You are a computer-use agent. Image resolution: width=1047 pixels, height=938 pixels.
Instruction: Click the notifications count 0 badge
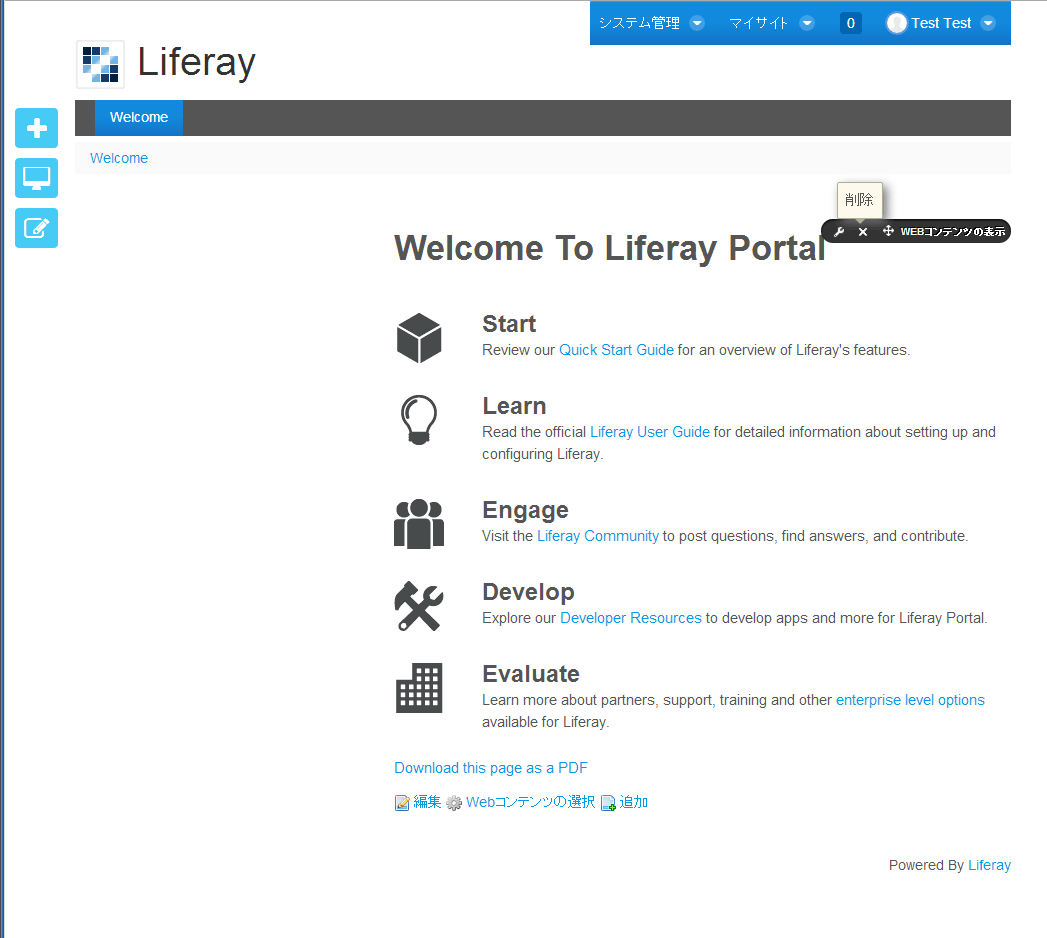pyautogui.click(x=851, y=23)
